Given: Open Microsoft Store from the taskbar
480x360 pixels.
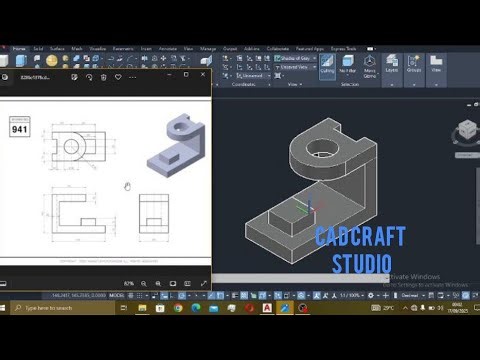Looking at the screenshot, I should tap(160, 308).
